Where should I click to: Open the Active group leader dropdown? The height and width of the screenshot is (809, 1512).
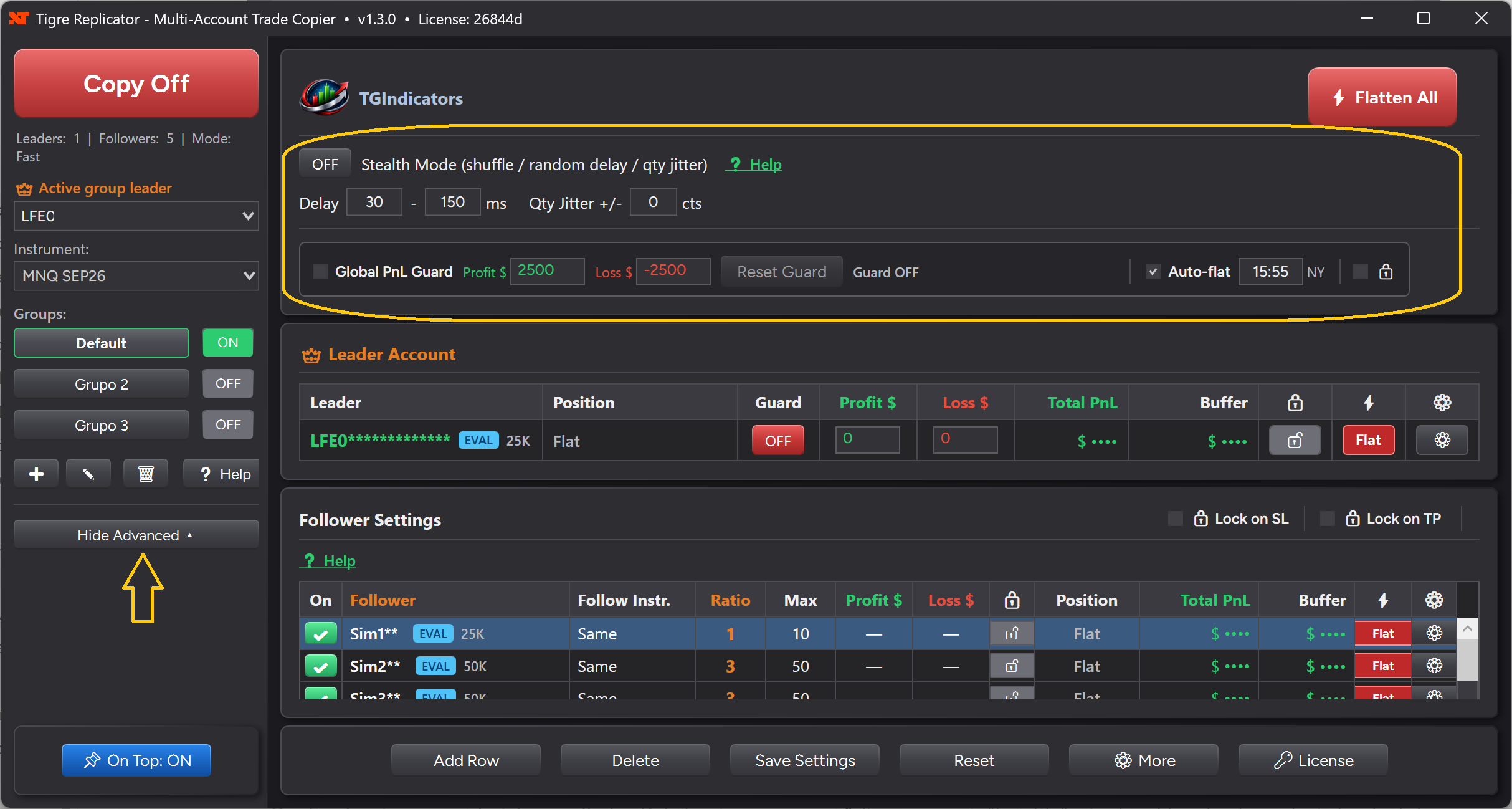(x=136, y=216)
